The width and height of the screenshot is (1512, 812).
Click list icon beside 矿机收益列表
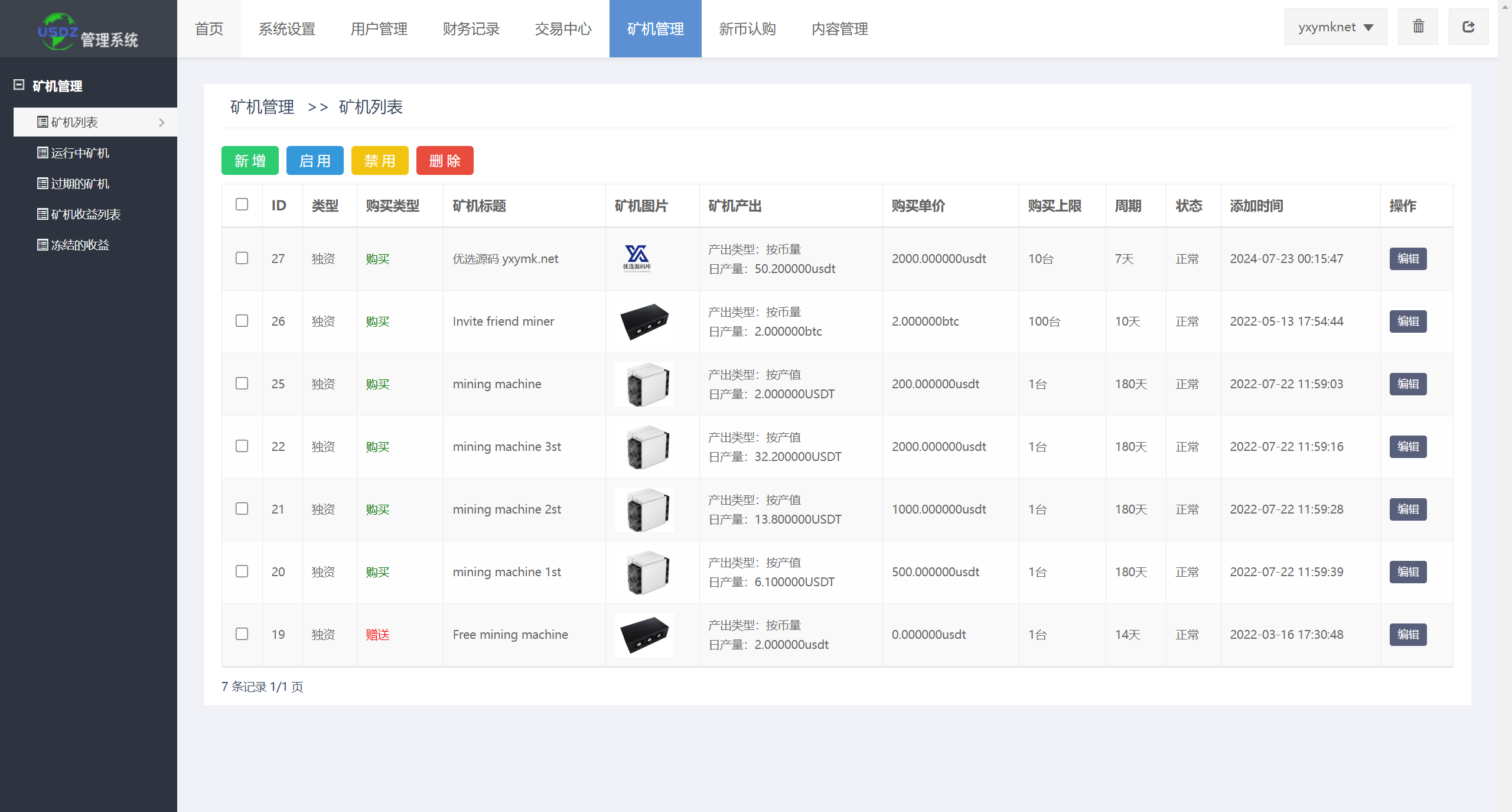tap(43, 214)
